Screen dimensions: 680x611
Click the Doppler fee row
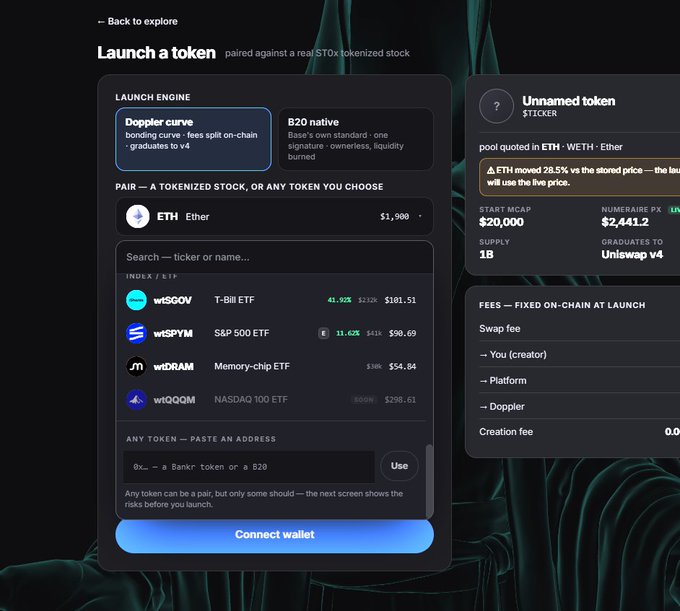(579, 406)
